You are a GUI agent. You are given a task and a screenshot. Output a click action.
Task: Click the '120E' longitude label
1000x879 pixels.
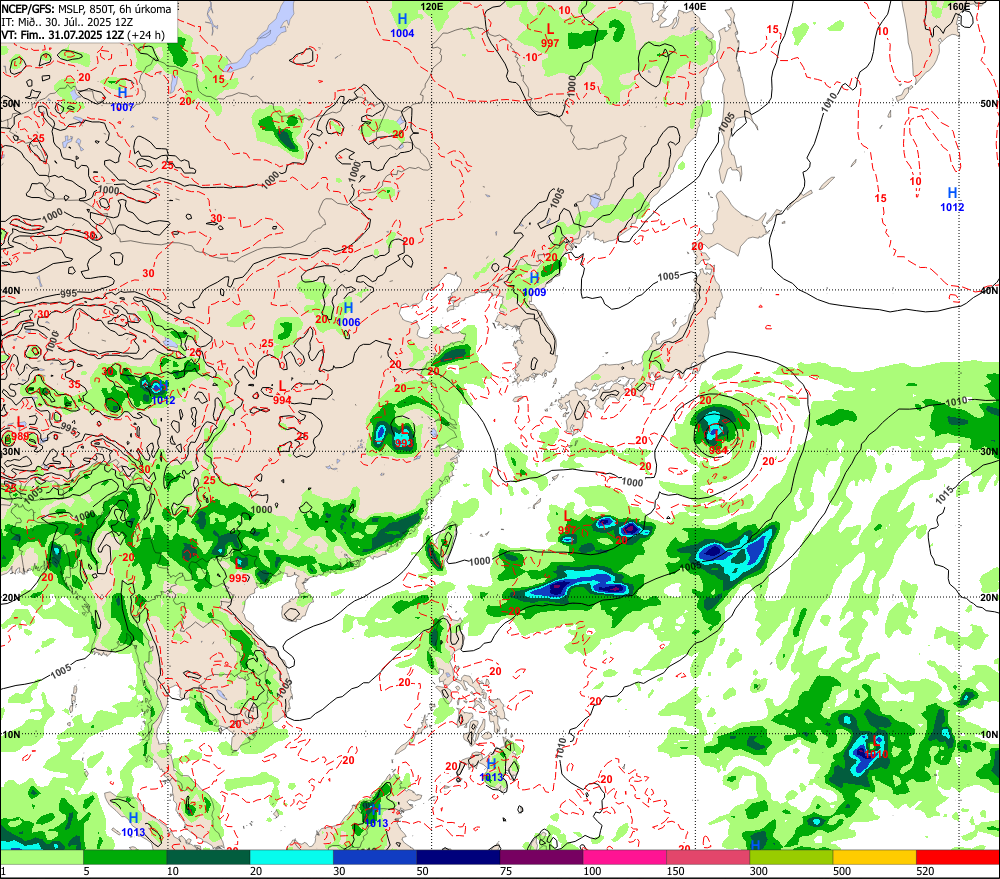pos(432,6)
